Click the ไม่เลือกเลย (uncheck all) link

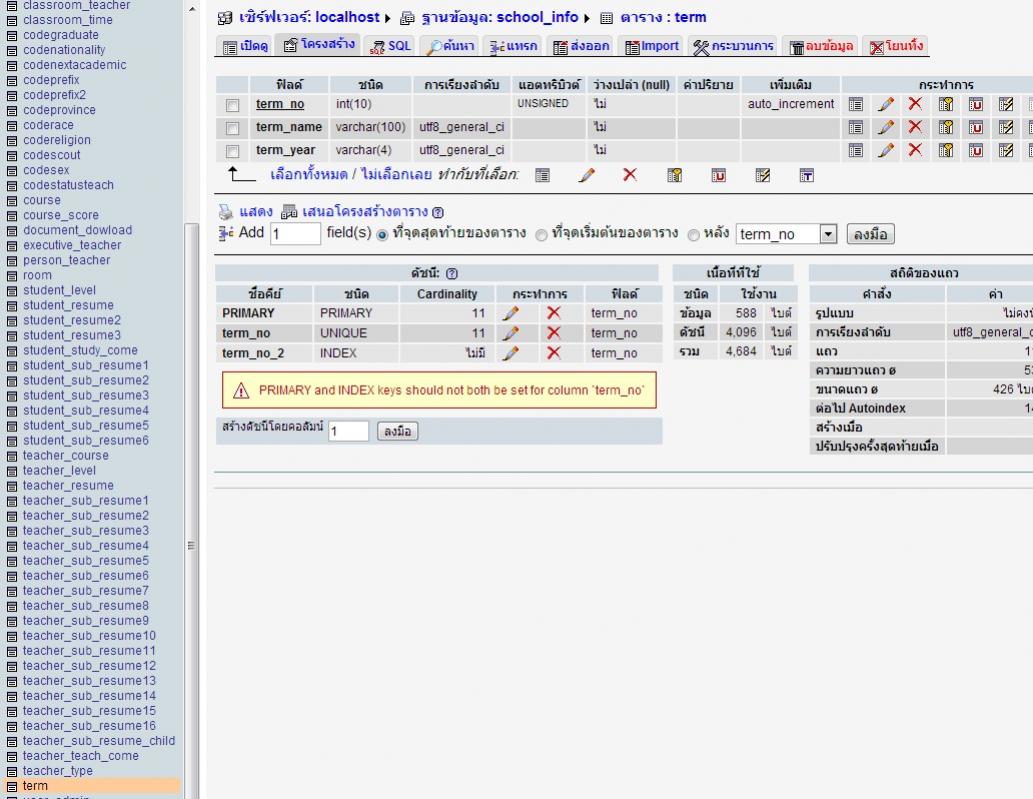click(396, 175)
